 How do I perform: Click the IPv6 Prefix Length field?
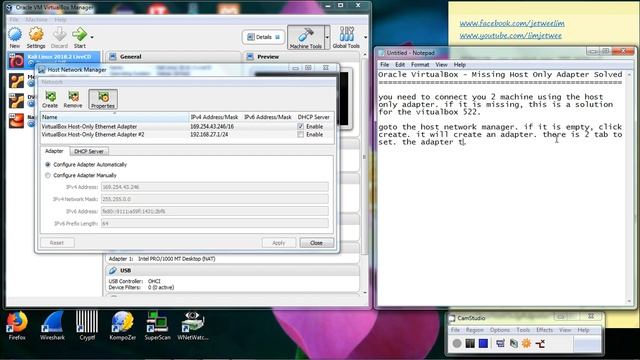tap(215, 224)
